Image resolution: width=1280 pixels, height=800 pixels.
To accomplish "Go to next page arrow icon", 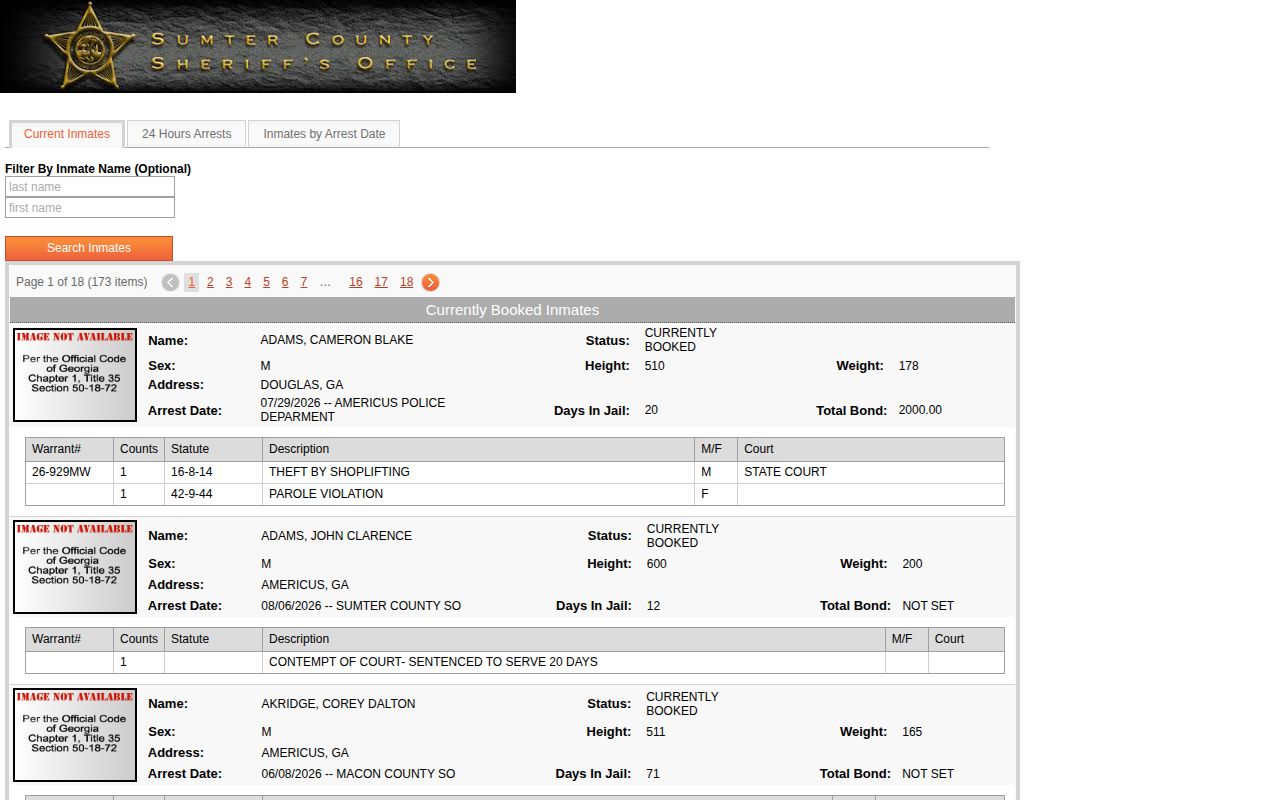I will [x=430, y=283].
